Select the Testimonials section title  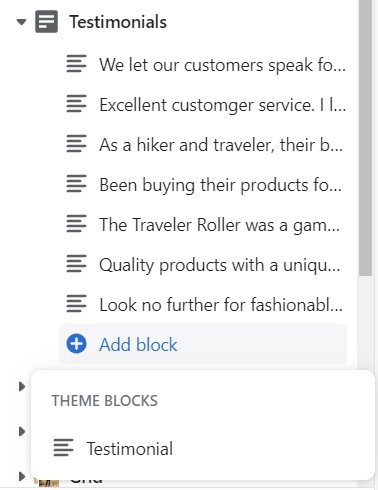click(x=118, y=22)
